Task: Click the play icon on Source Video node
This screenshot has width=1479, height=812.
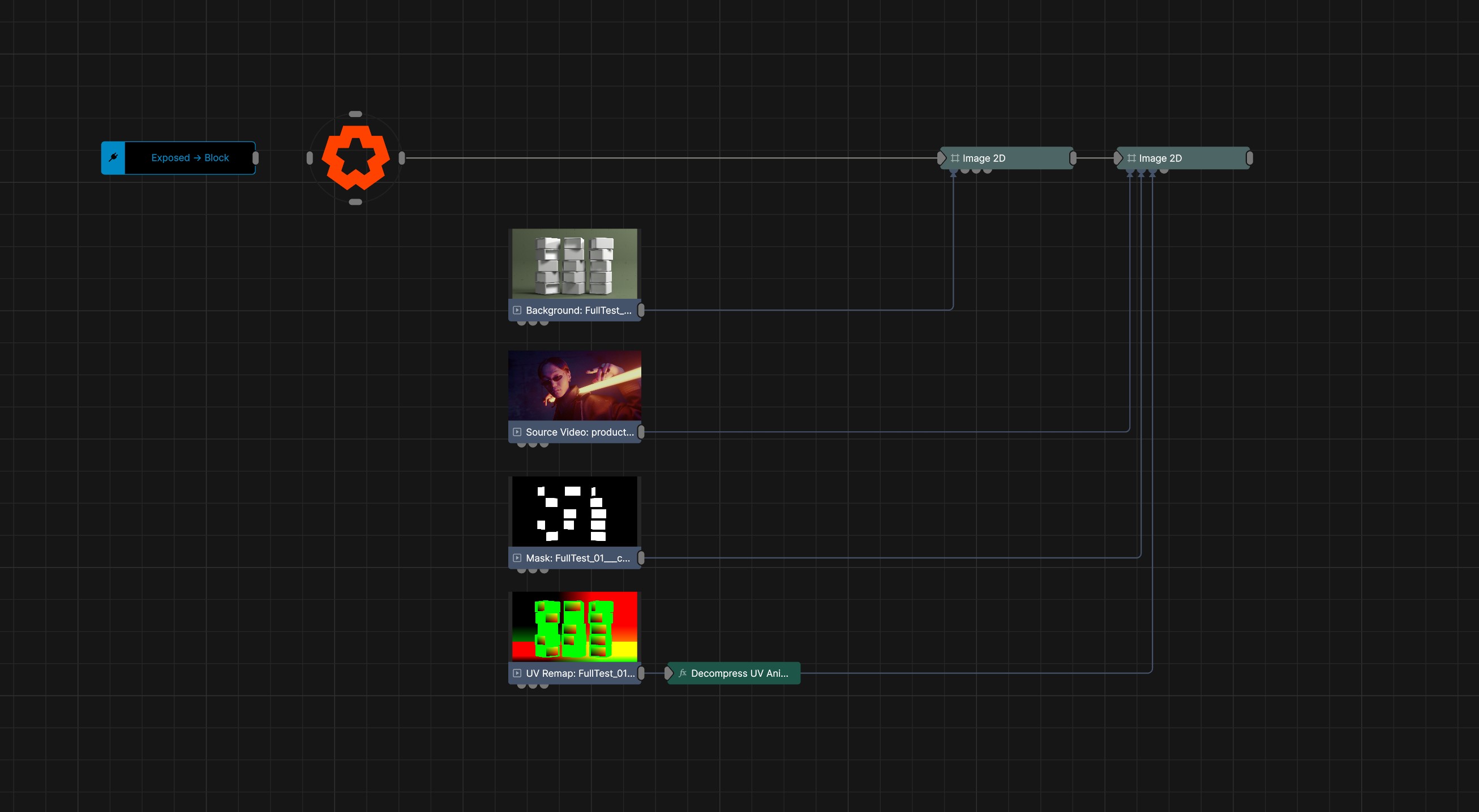Action: (x=517, y=432)
